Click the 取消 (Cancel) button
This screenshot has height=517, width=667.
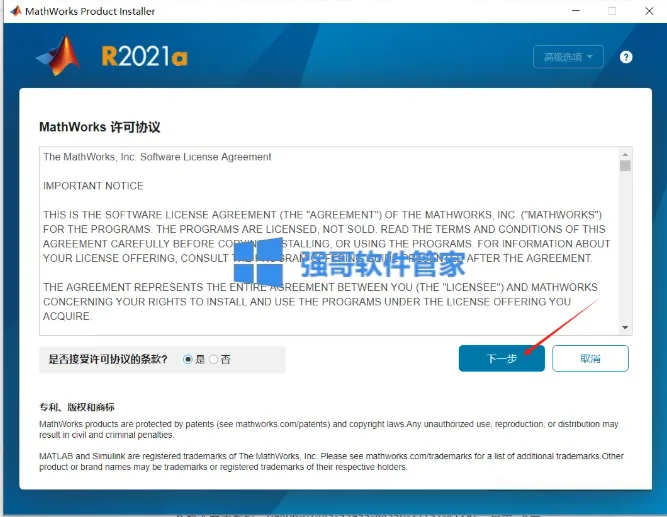[x=590, y=358]
